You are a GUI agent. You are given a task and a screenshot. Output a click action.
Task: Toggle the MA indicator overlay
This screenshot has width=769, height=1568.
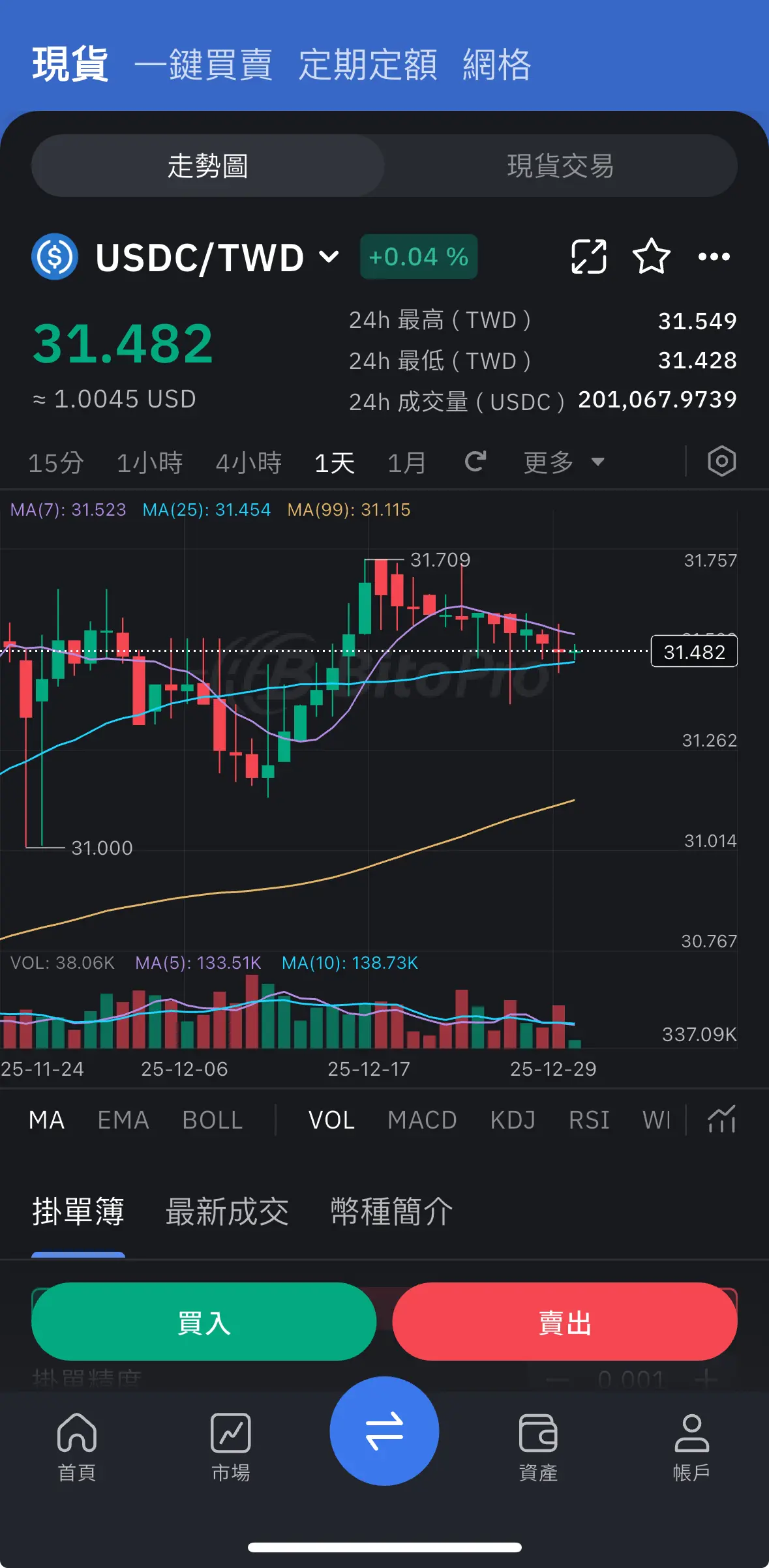[47, 1120]
